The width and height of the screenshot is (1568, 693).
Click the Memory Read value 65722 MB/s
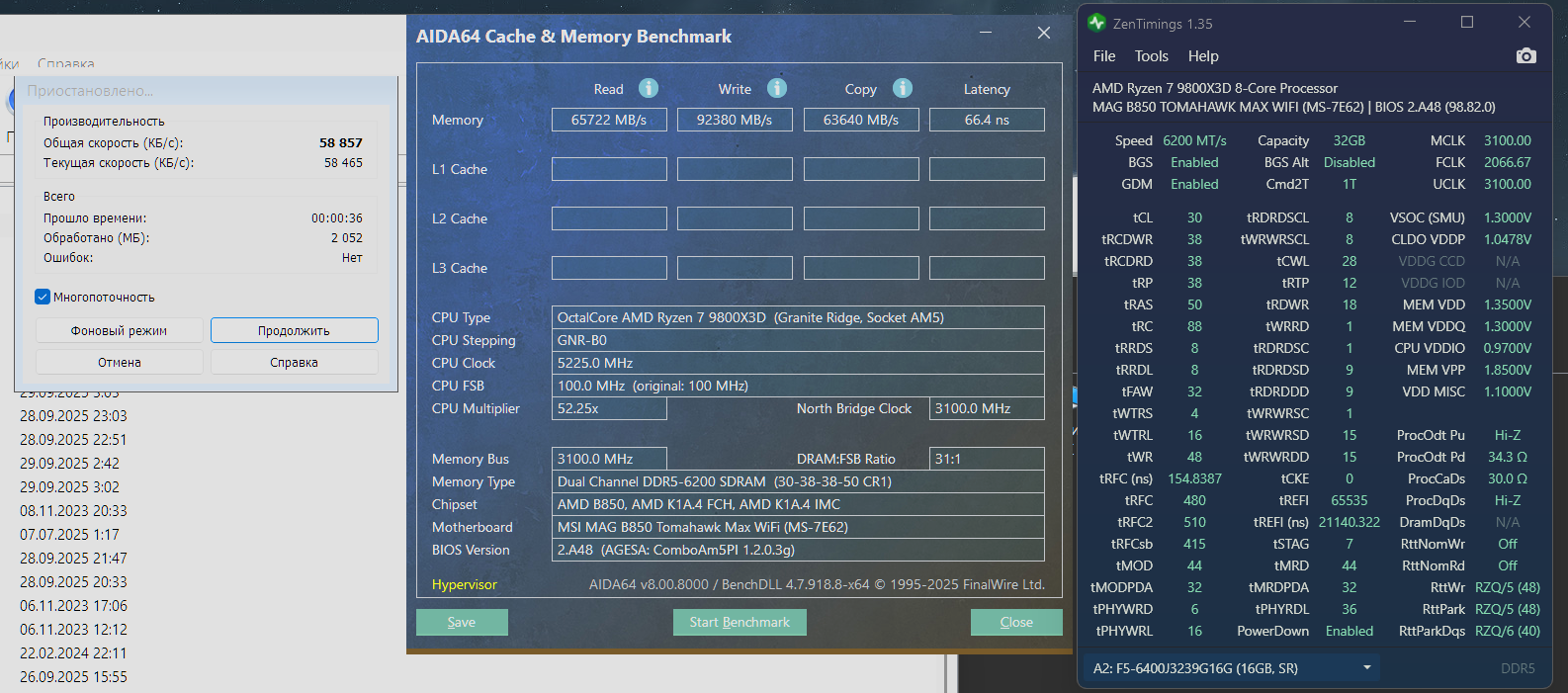[x=609, y=120]
